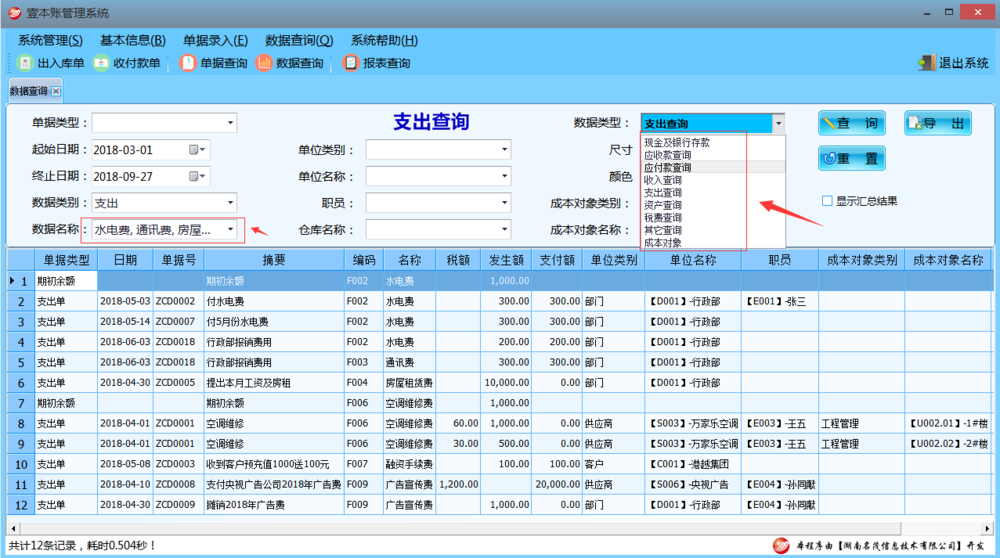Open 数据查询(Q) menu
The image size is (1000, 558).
(299, 40)
